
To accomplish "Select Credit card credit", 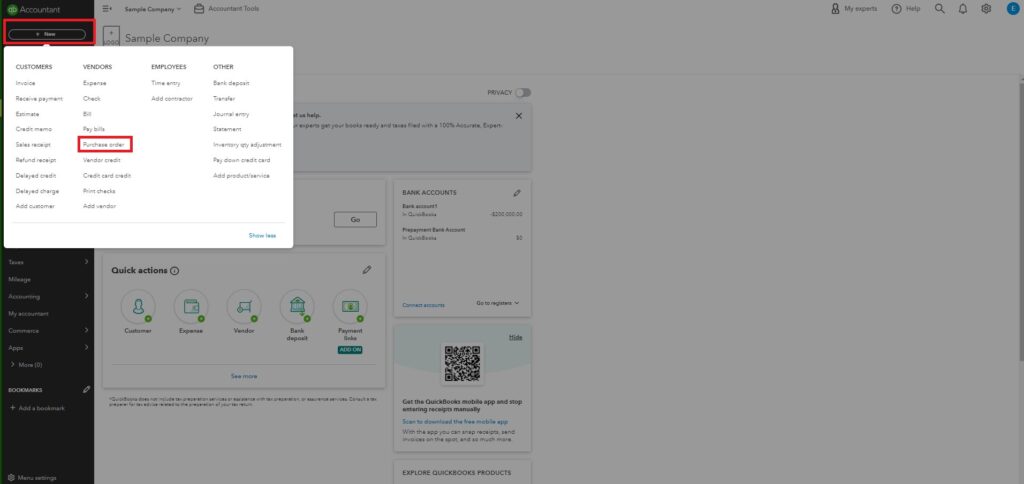I will 107,176.
